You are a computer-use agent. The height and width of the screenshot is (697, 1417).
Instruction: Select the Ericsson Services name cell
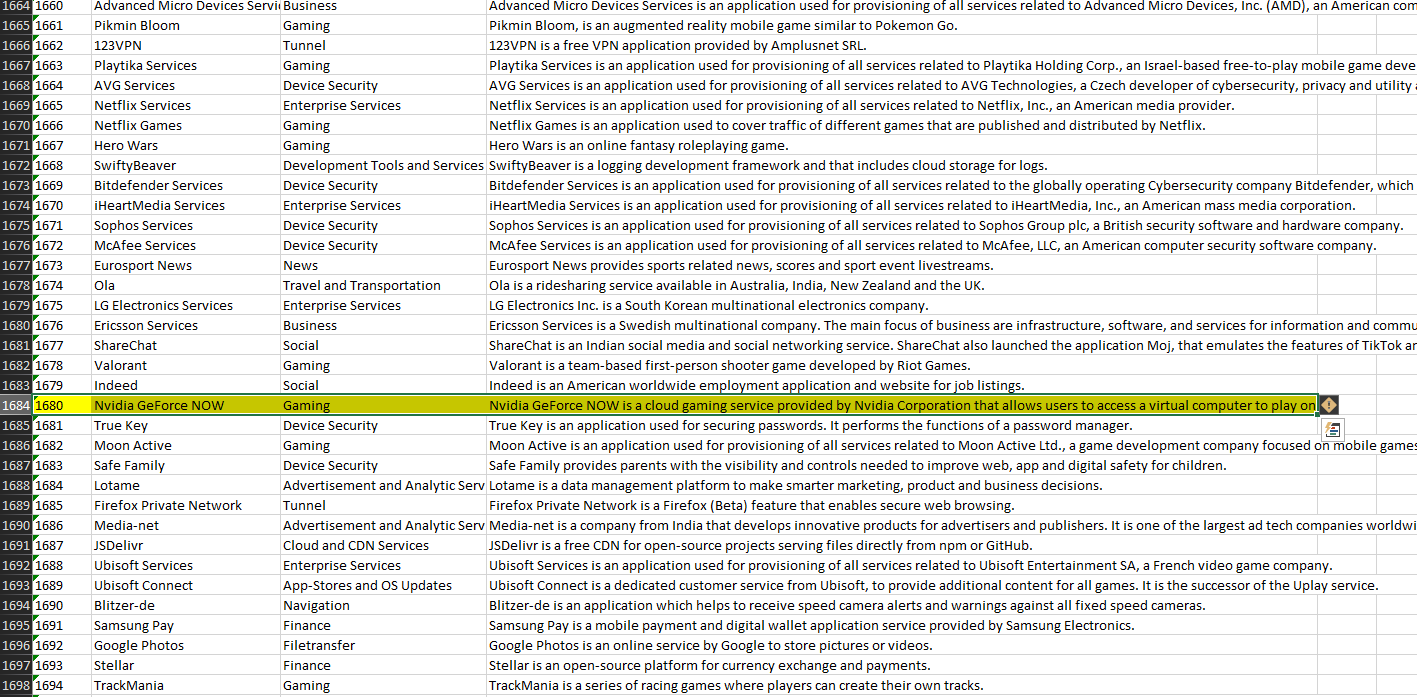pyautogui.click(x=186, y=325)
